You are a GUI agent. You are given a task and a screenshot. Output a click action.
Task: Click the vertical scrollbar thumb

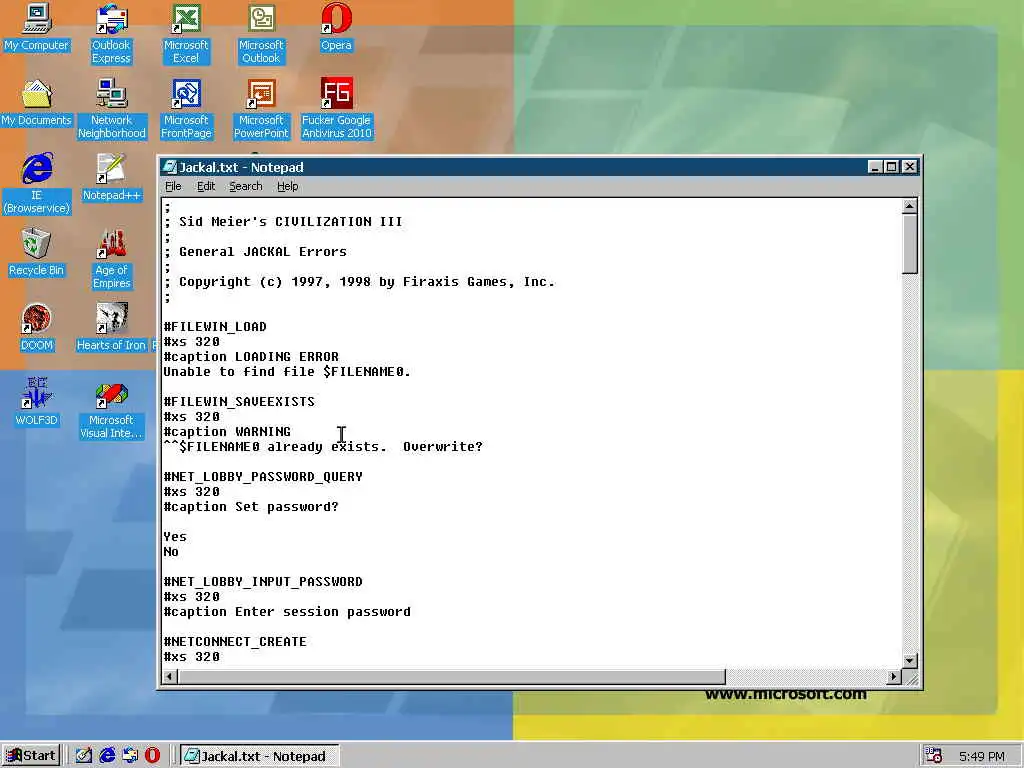pyautogui.click(x=910, y=244)
